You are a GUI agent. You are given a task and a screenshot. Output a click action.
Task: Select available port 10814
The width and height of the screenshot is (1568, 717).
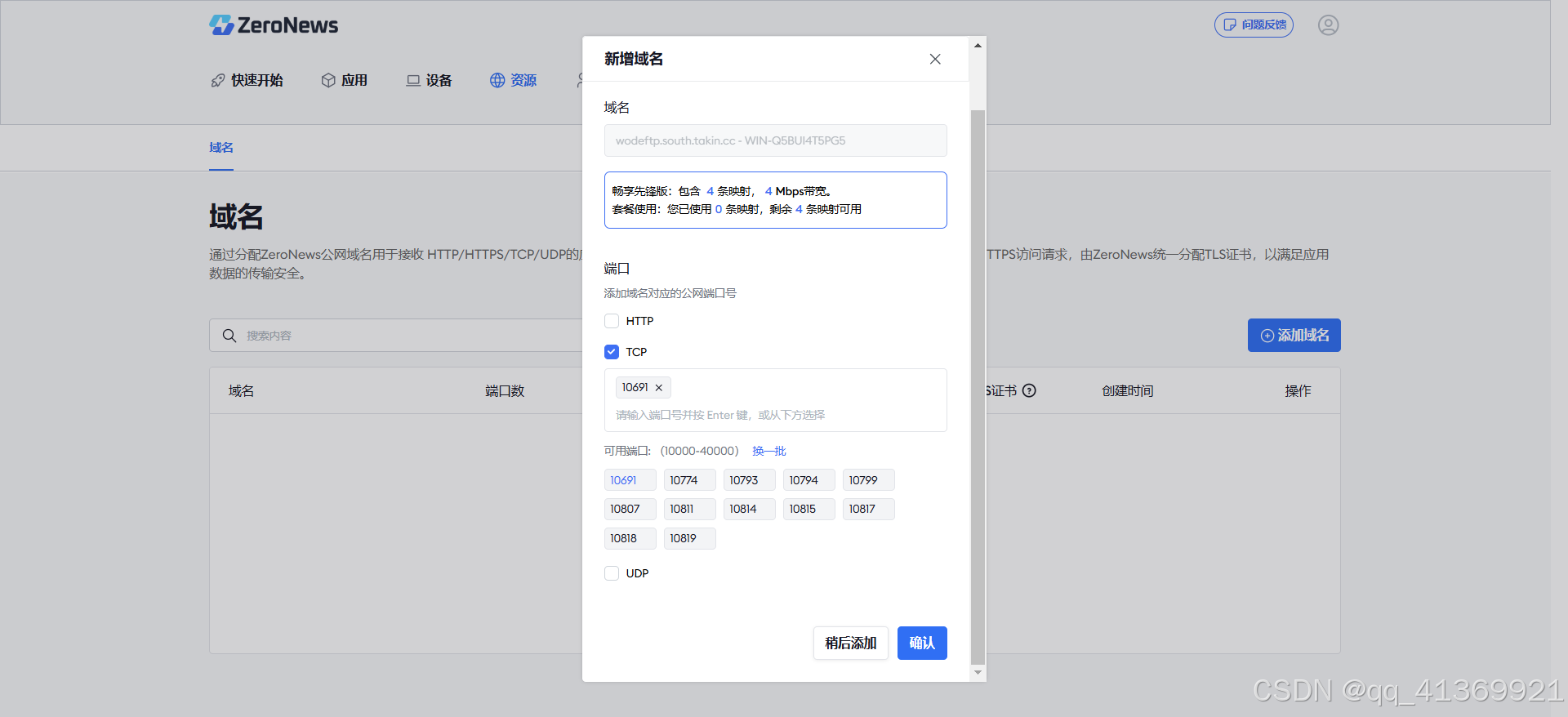point(749,509)
